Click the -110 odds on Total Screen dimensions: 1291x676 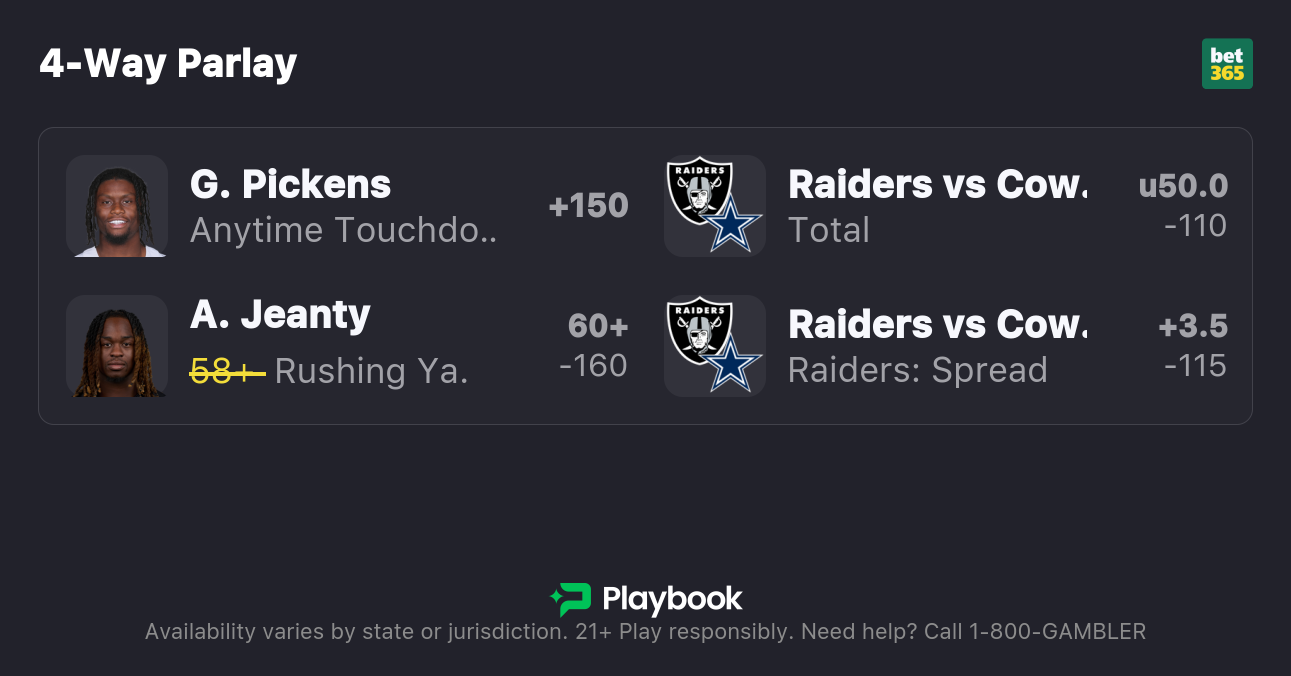[1195, 226]
